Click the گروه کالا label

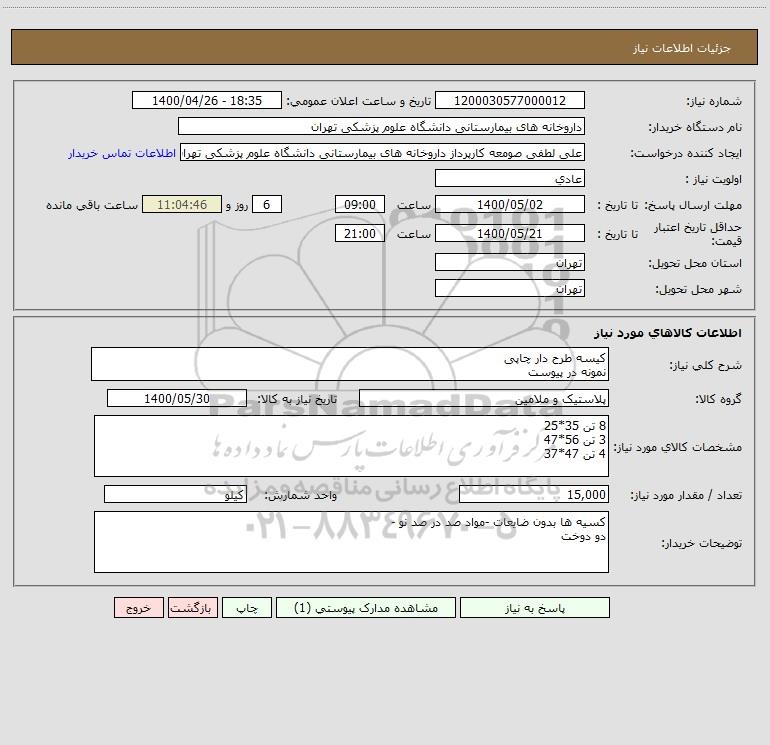coord(718,399)
